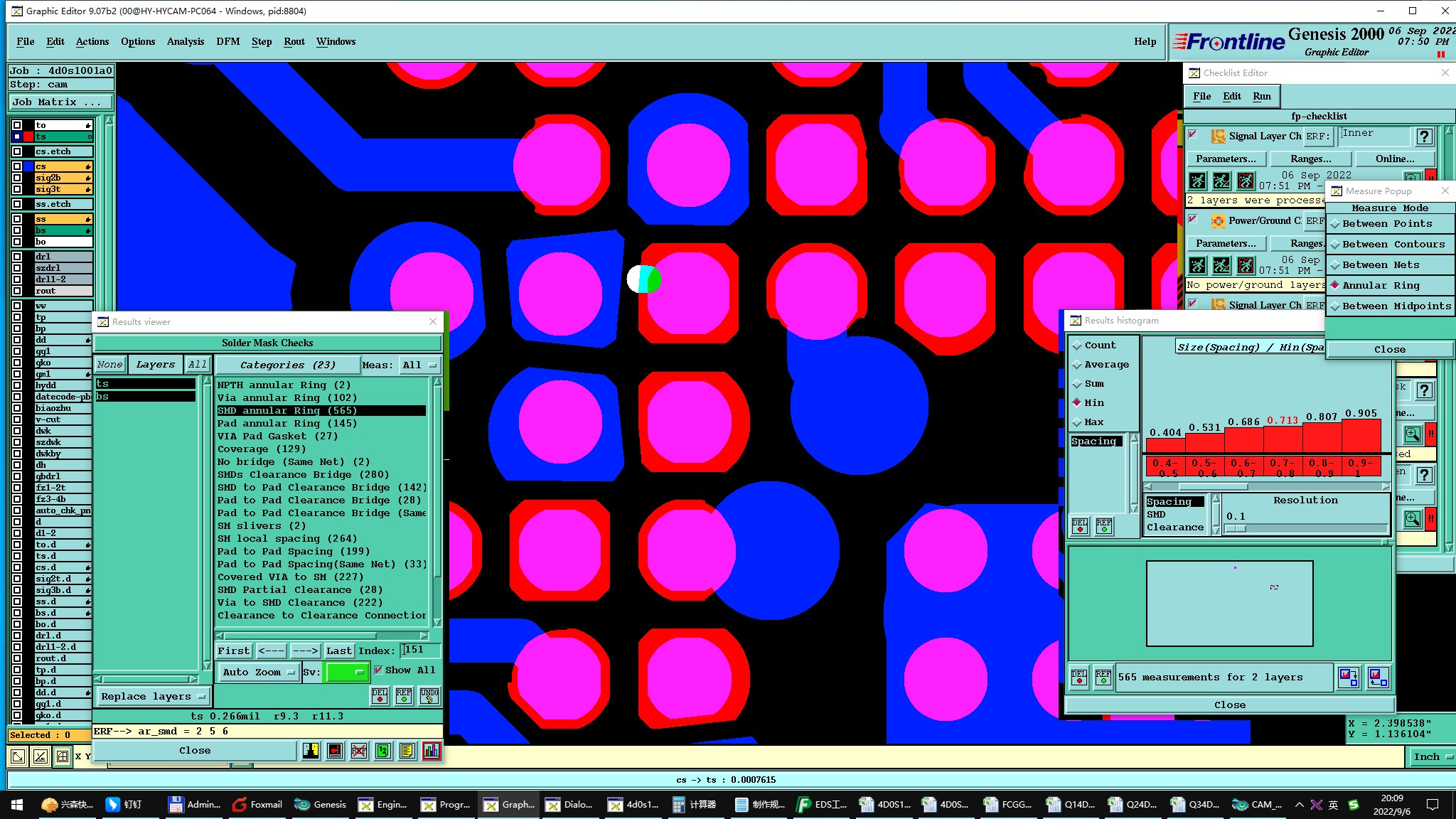This screenshot has height=819, width=1456.
Task: Click Close in the Results histogram window
Action: click(1229, 705)
